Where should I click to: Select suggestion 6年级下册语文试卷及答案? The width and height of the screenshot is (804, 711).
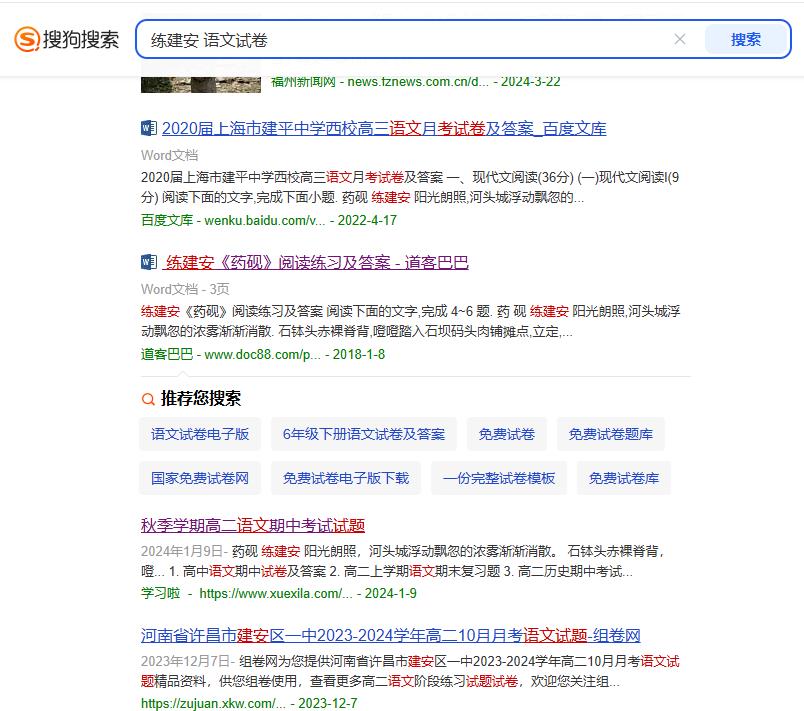[x=364, y=434]
